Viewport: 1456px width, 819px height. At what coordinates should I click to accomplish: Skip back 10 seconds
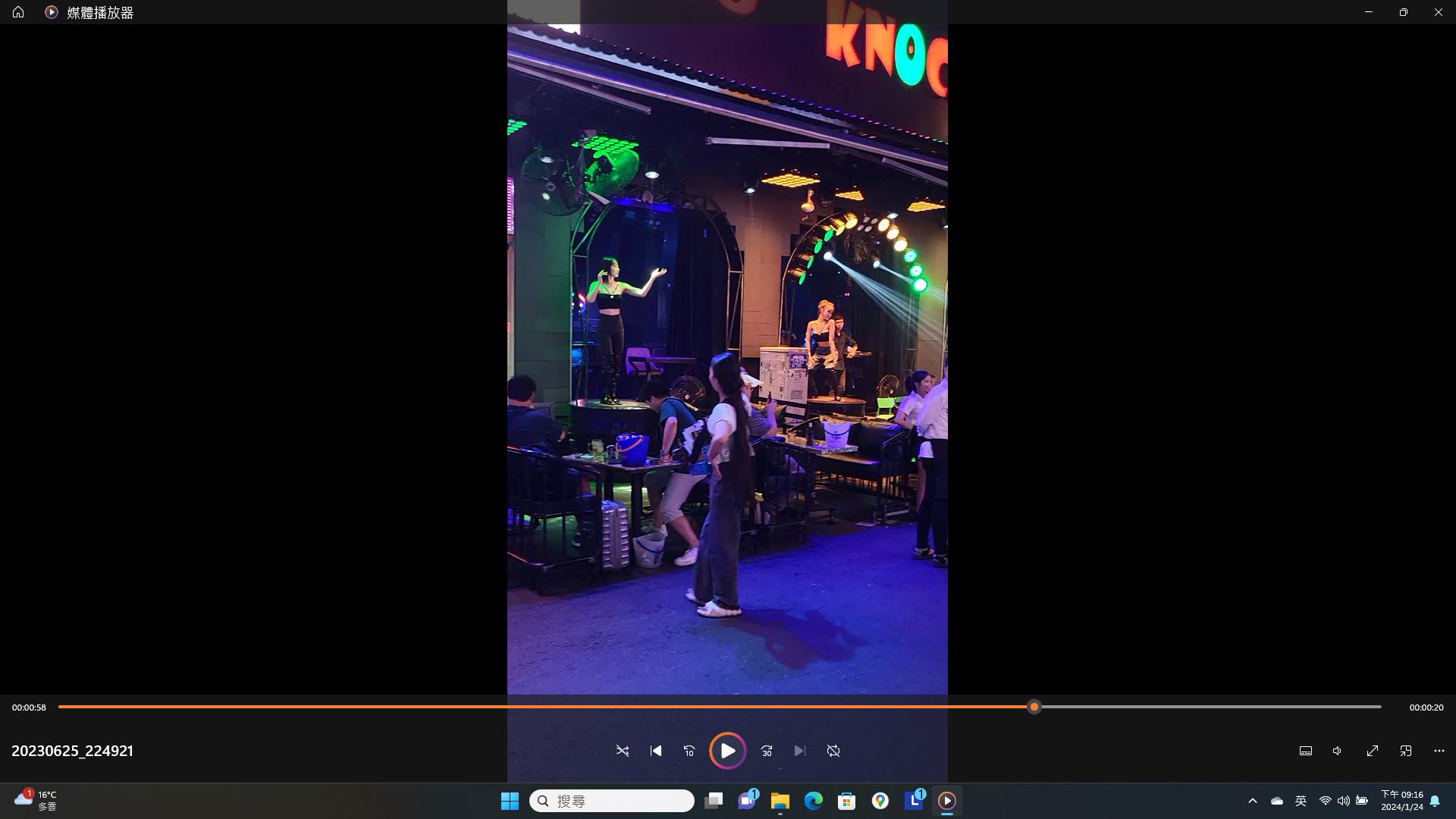coord(689,751)
